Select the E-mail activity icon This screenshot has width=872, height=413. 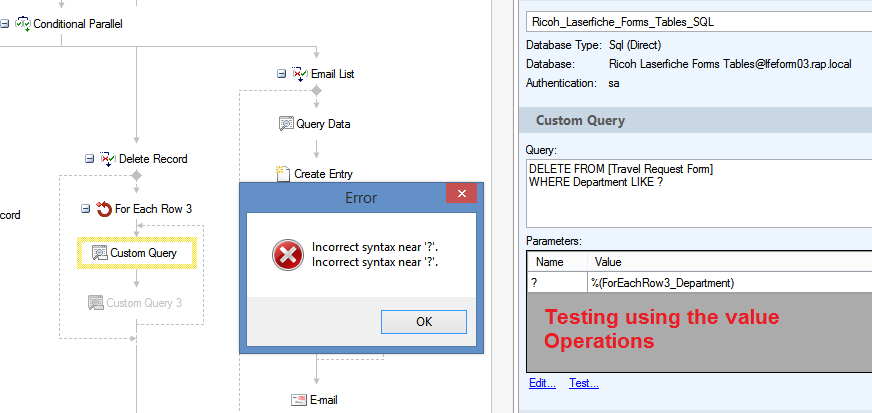coord(299,400)
